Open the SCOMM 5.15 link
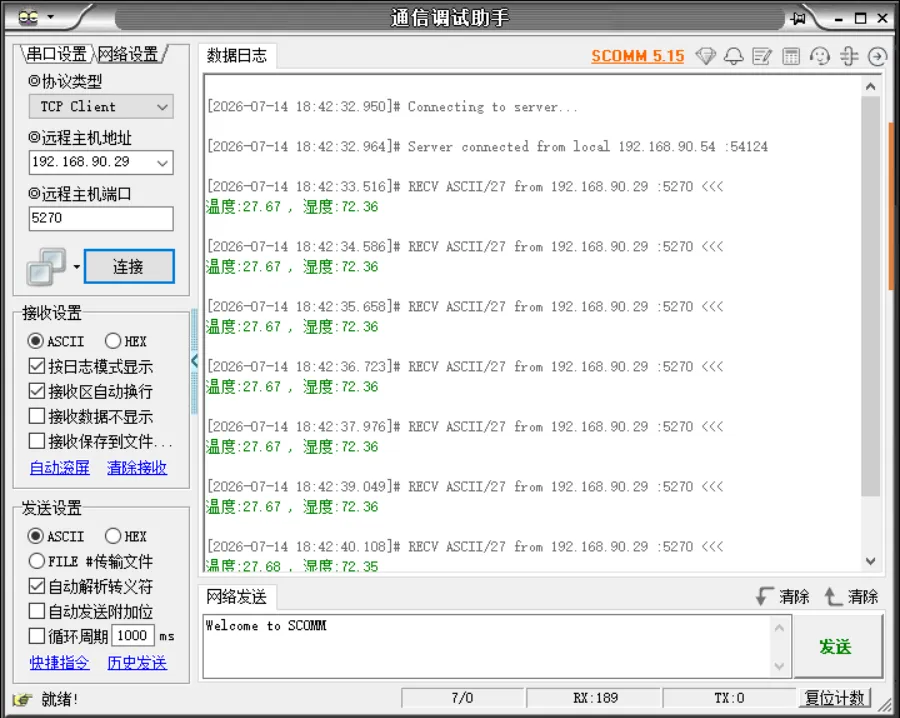Image resolution: width=900 pixels, height=718 pixels. coord(638,56)
